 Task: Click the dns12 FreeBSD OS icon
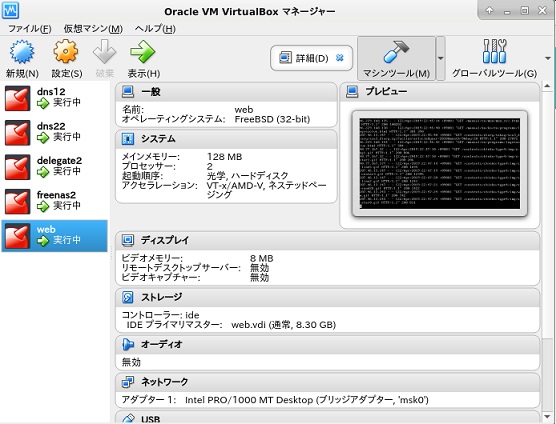click(x=17, y=98)
